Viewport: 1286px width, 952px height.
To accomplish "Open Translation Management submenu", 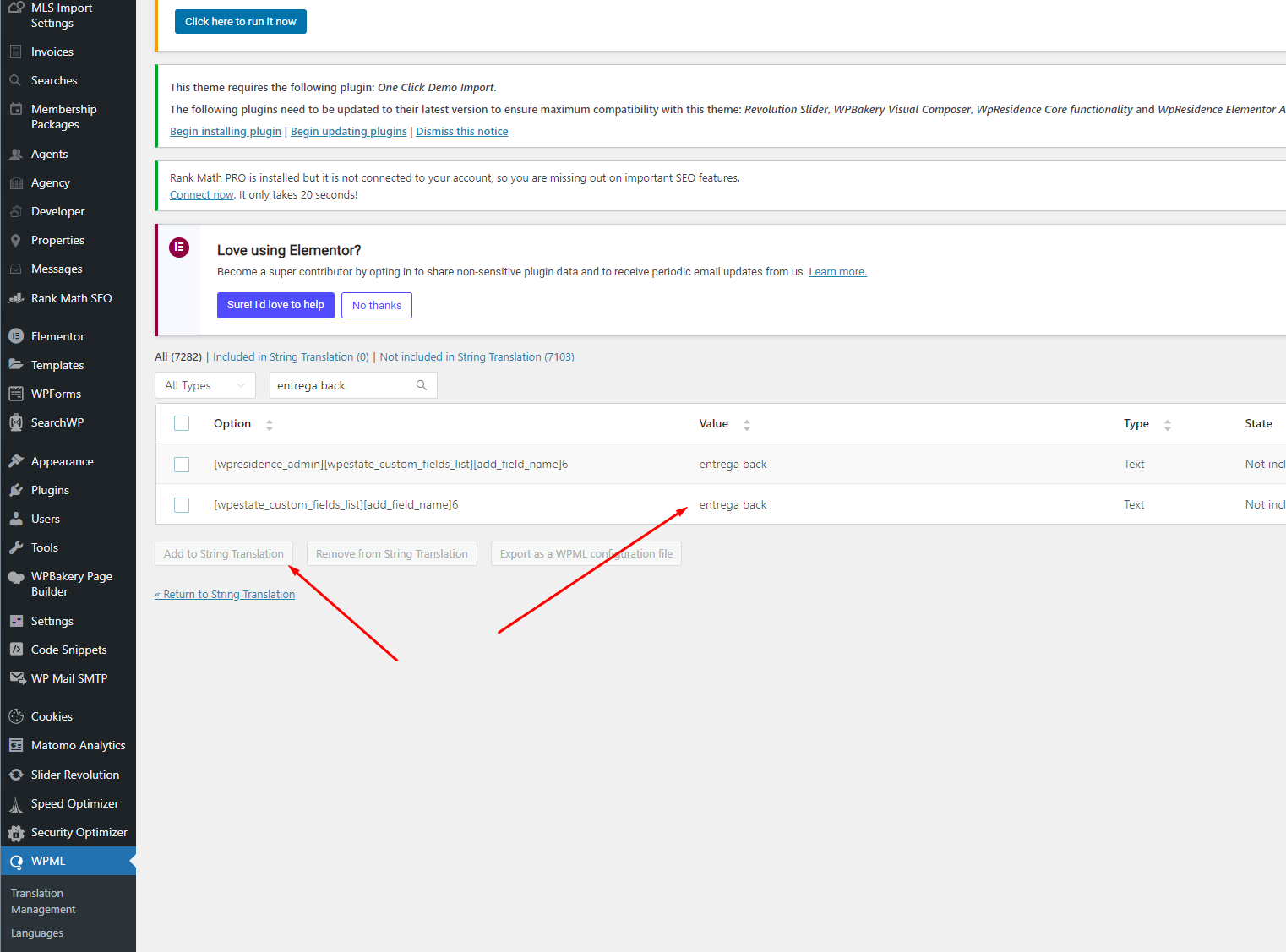I will pyautogui.click(x=43, y=901).
